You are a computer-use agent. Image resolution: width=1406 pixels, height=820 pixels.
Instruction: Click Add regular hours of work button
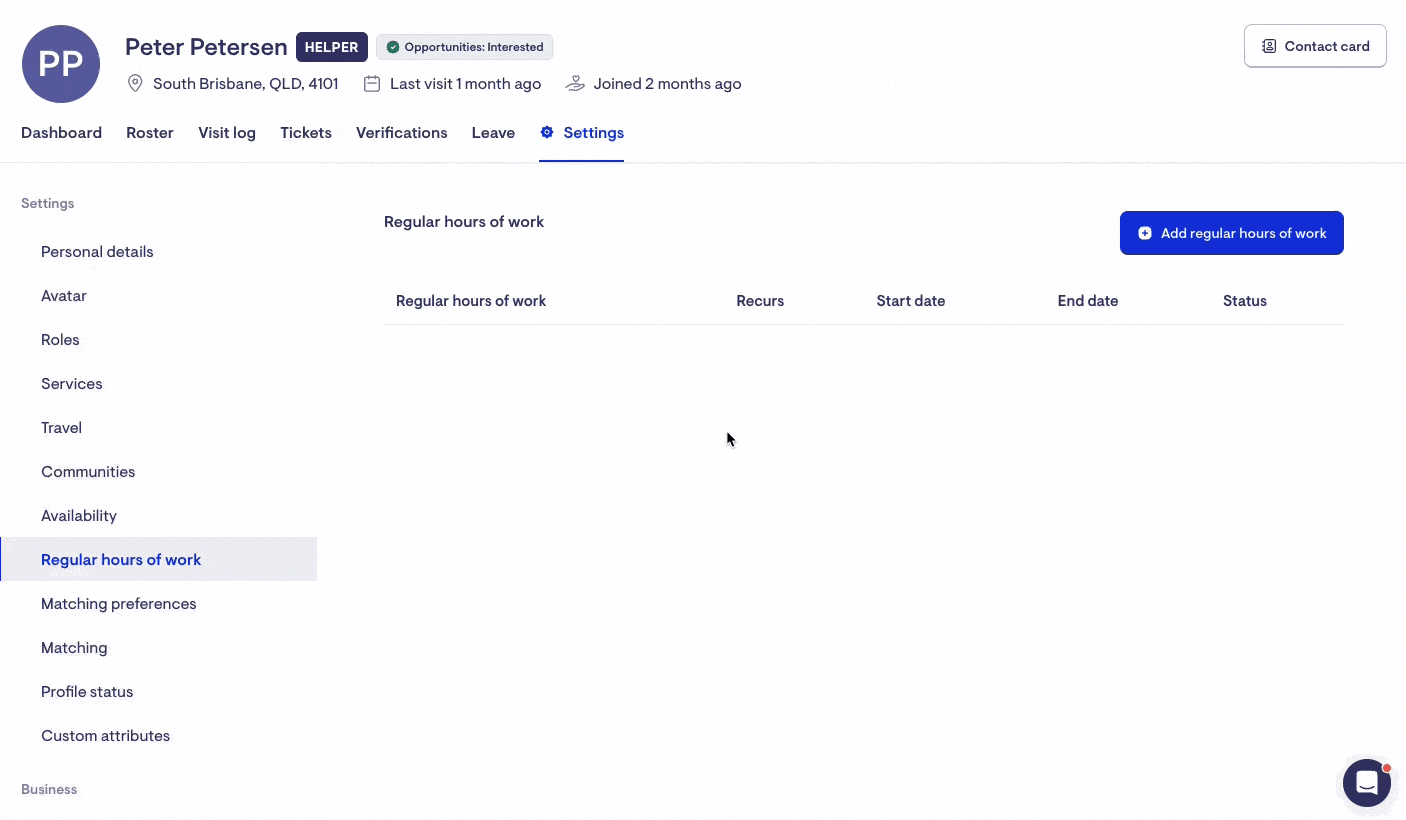tap(1231, 233)
